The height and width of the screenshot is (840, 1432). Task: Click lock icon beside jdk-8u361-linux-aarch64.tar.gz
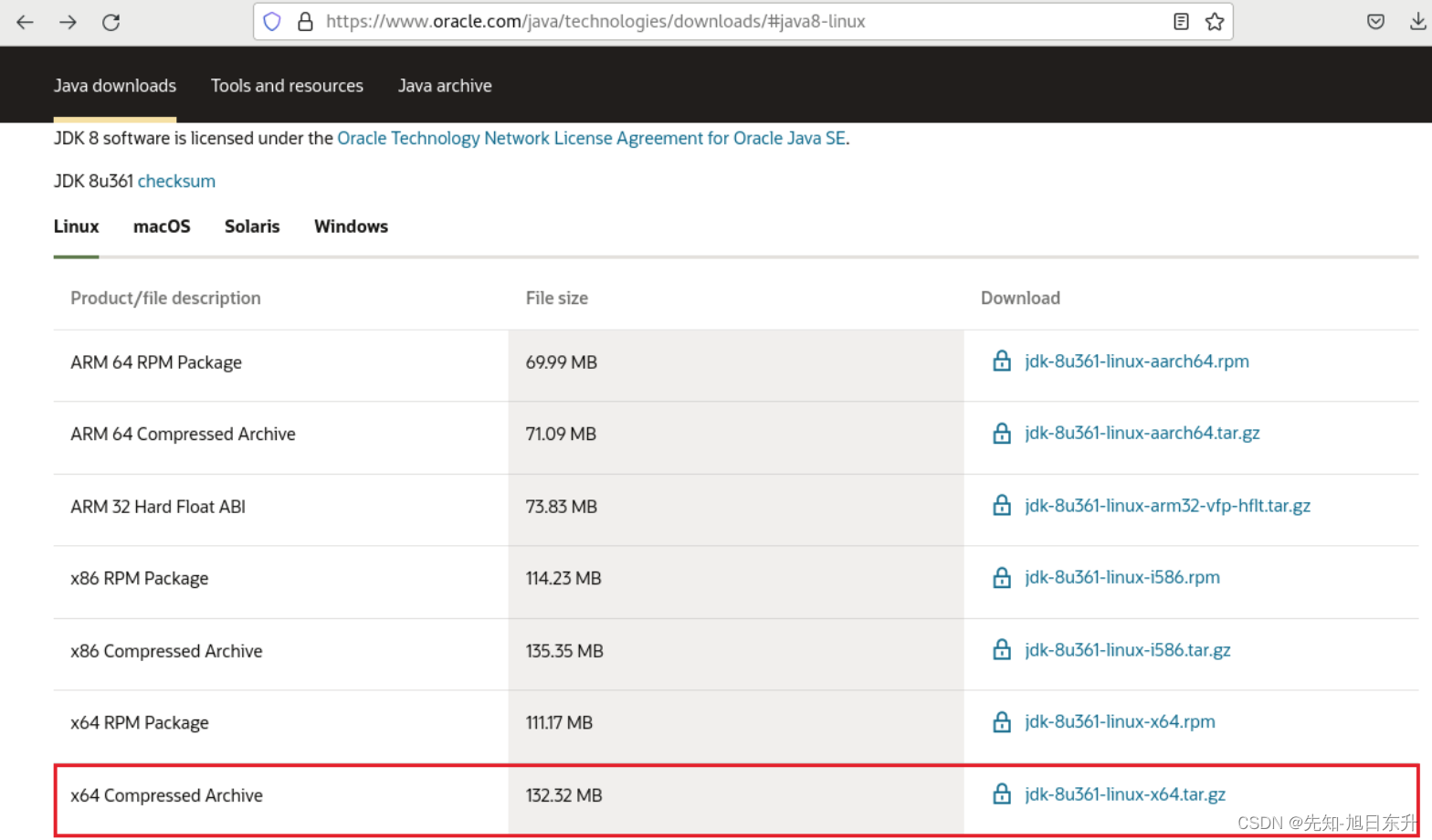1002,433
